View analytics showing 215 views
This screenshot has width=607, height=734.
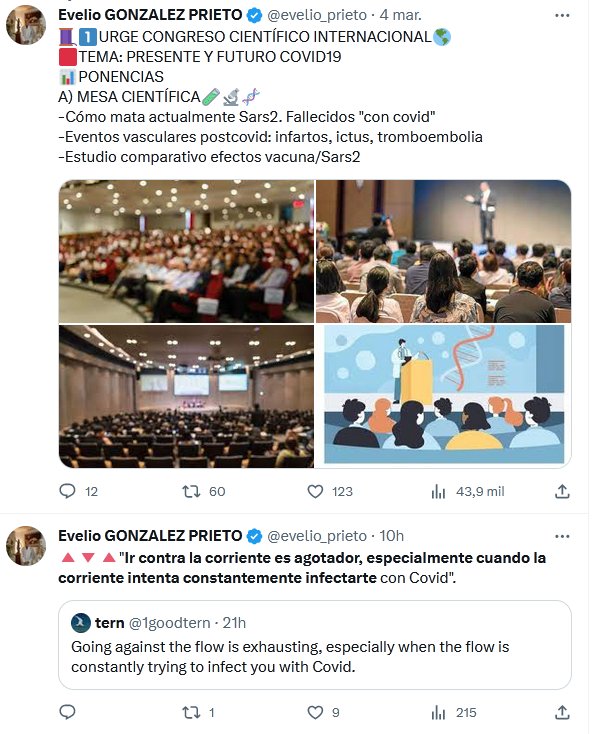coord(438,712)
